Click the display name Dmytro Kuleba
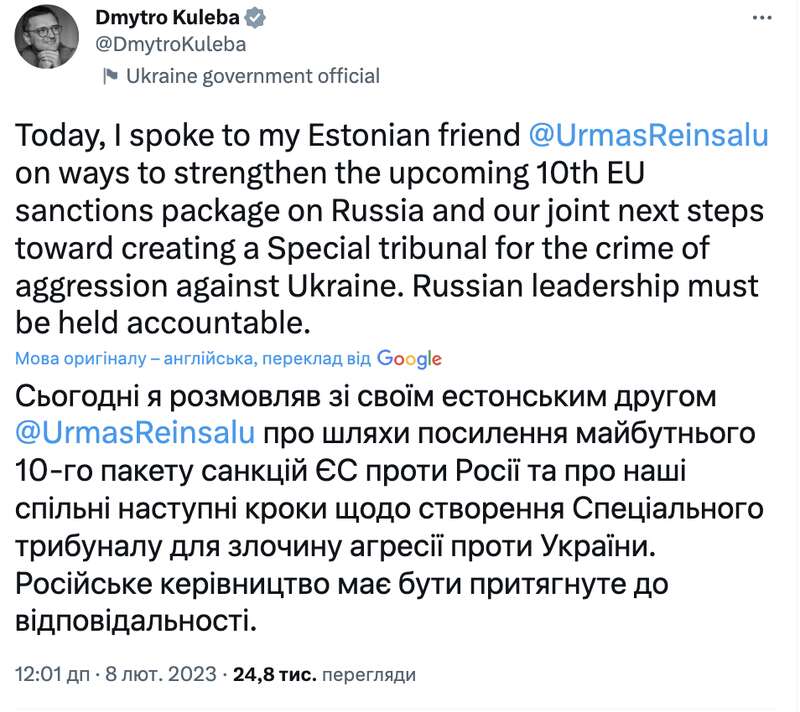The image size is (800, 712). 170,15
